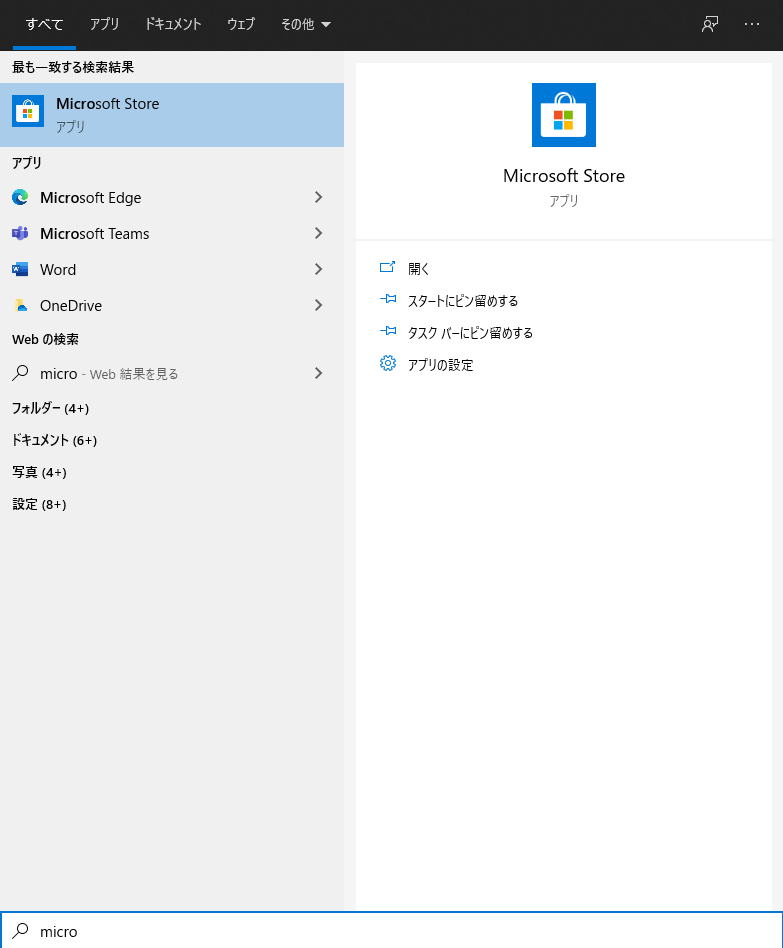Image resolution: width=783 pixels, height=948 pixels.
Task: Click the pin icon for スタートにピン留めする
Action: point(388,299)
